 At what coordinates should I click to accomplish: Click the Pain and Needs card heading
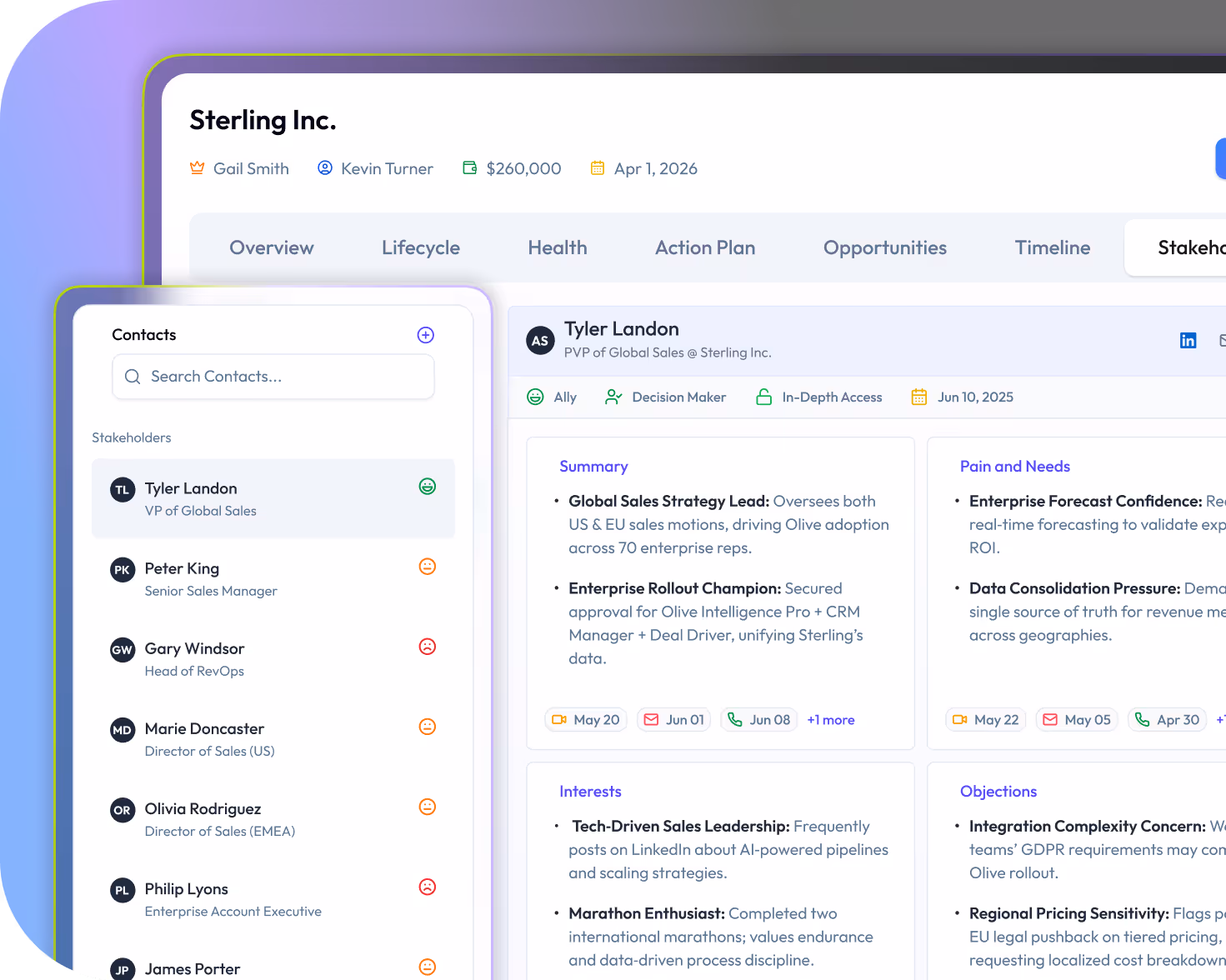point(1015,467)
